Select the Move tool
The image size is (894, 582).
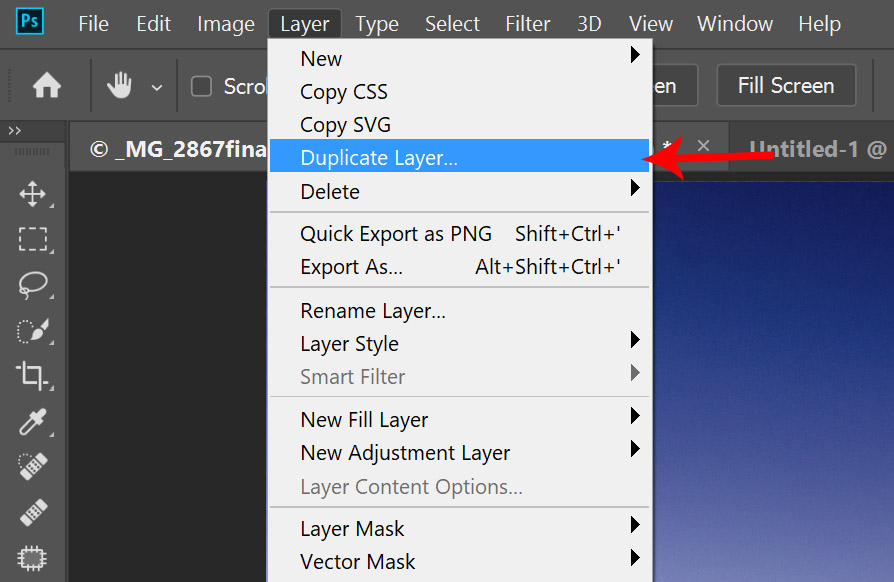(33, 194)
